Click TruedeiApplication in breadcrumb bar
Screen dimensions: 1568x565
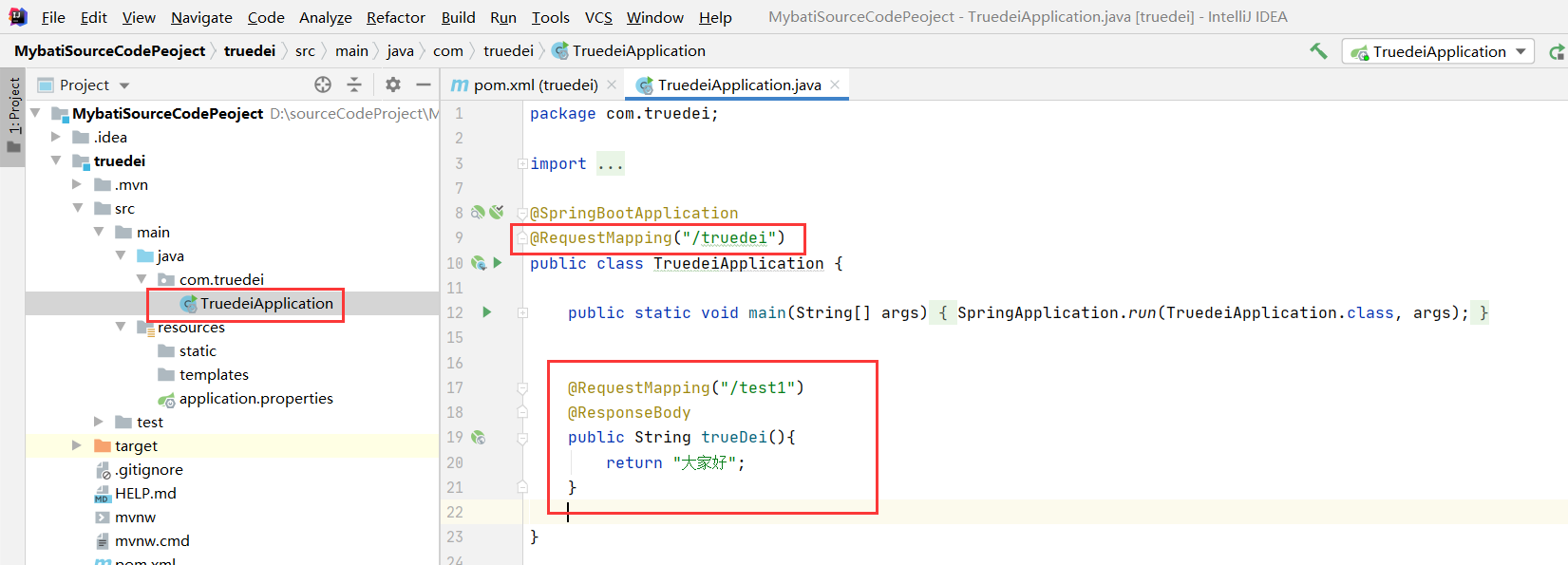[x=629, y=51]
